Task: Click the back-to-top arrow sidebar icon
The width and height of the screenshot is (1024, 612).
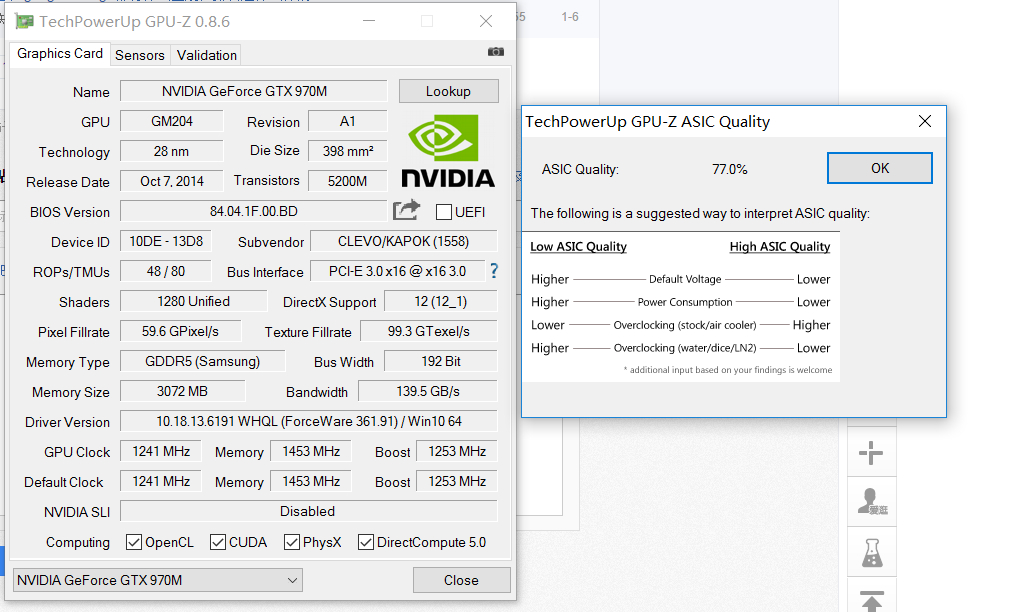Action: point(872,600)
